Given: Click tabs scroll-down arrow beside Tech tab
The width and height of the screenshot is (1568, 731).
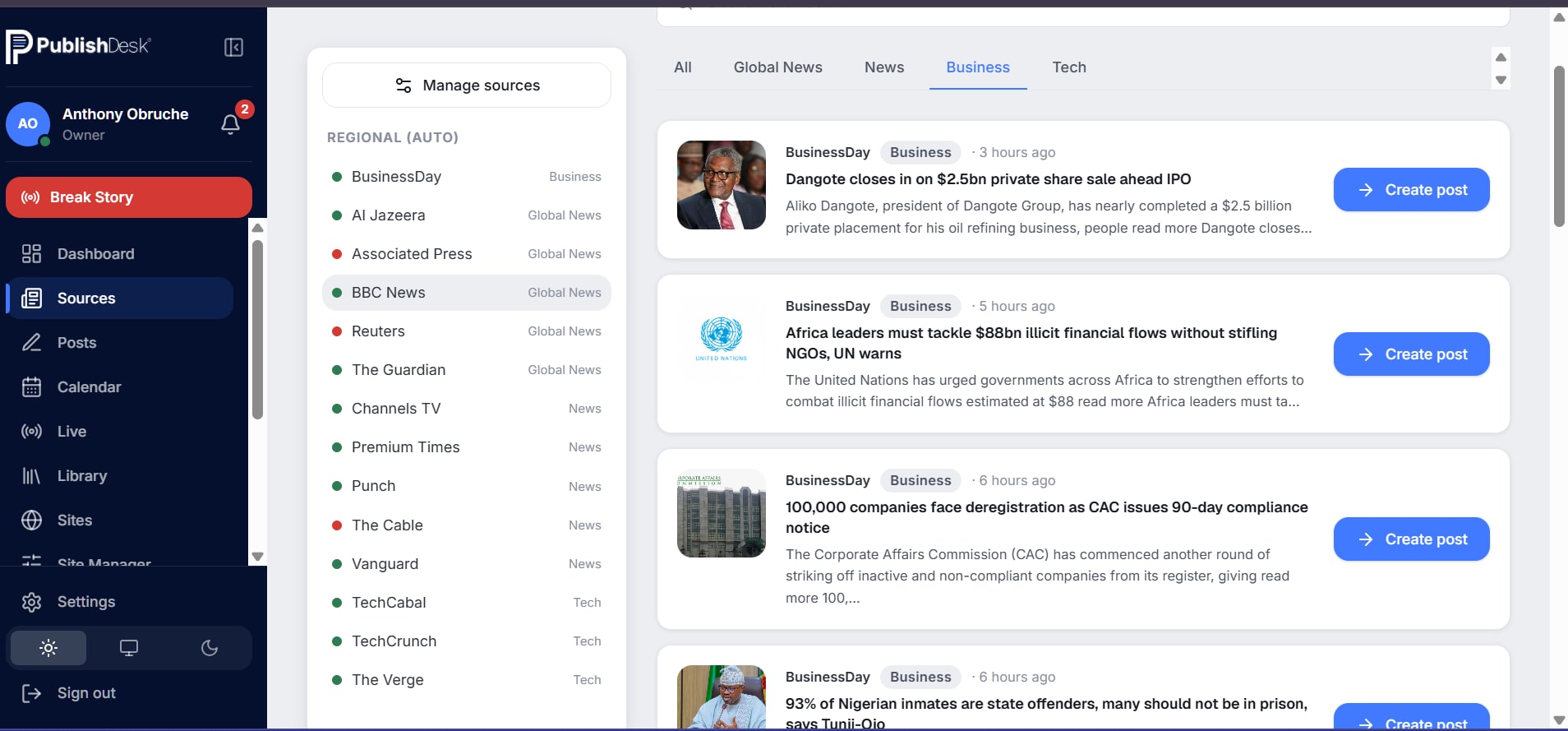Looking at the screenshot, I should (x=1501, y=80).
